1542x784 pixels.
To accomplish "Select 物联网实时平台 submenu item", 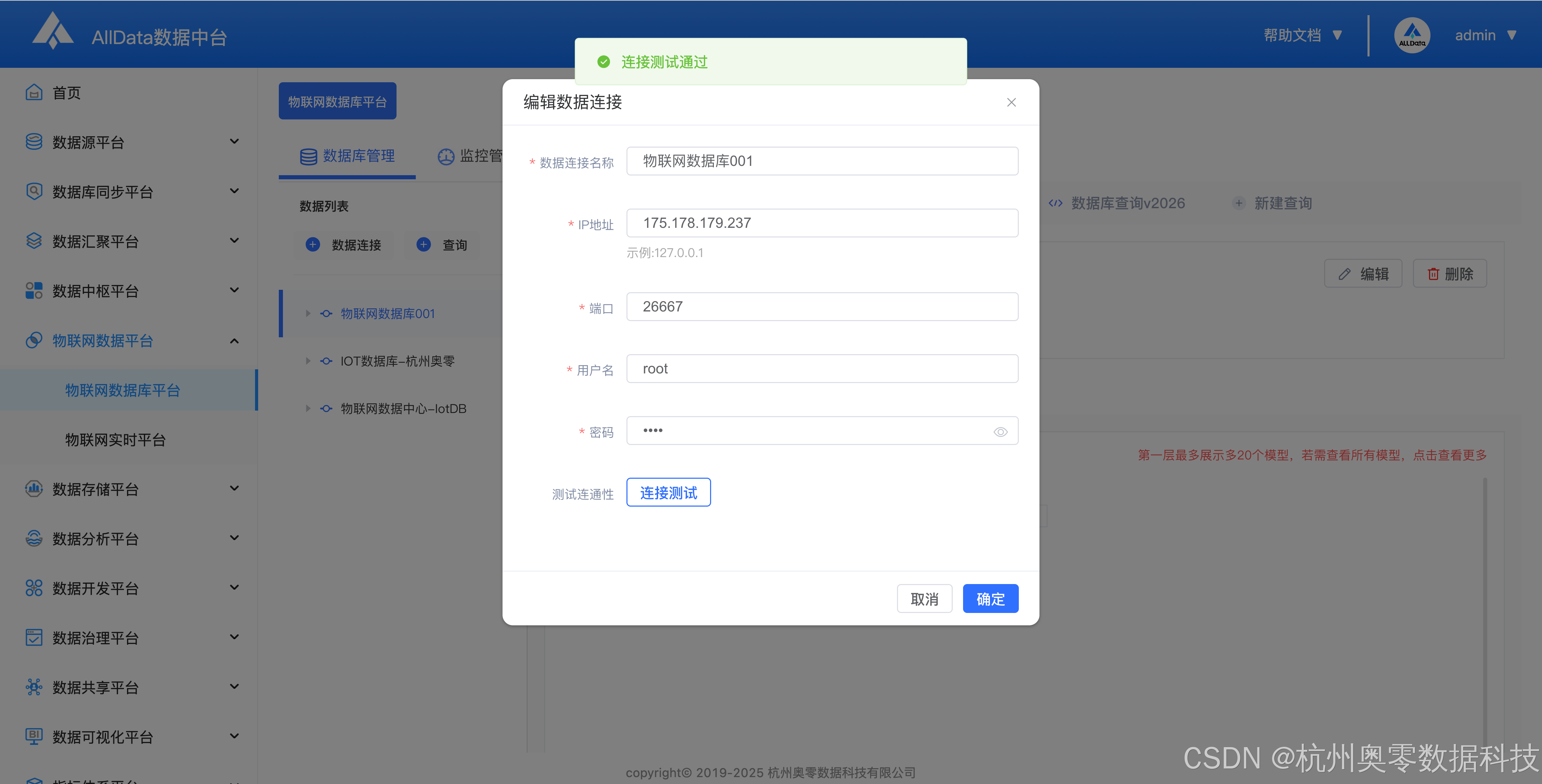I will click(x=115, y=440).
